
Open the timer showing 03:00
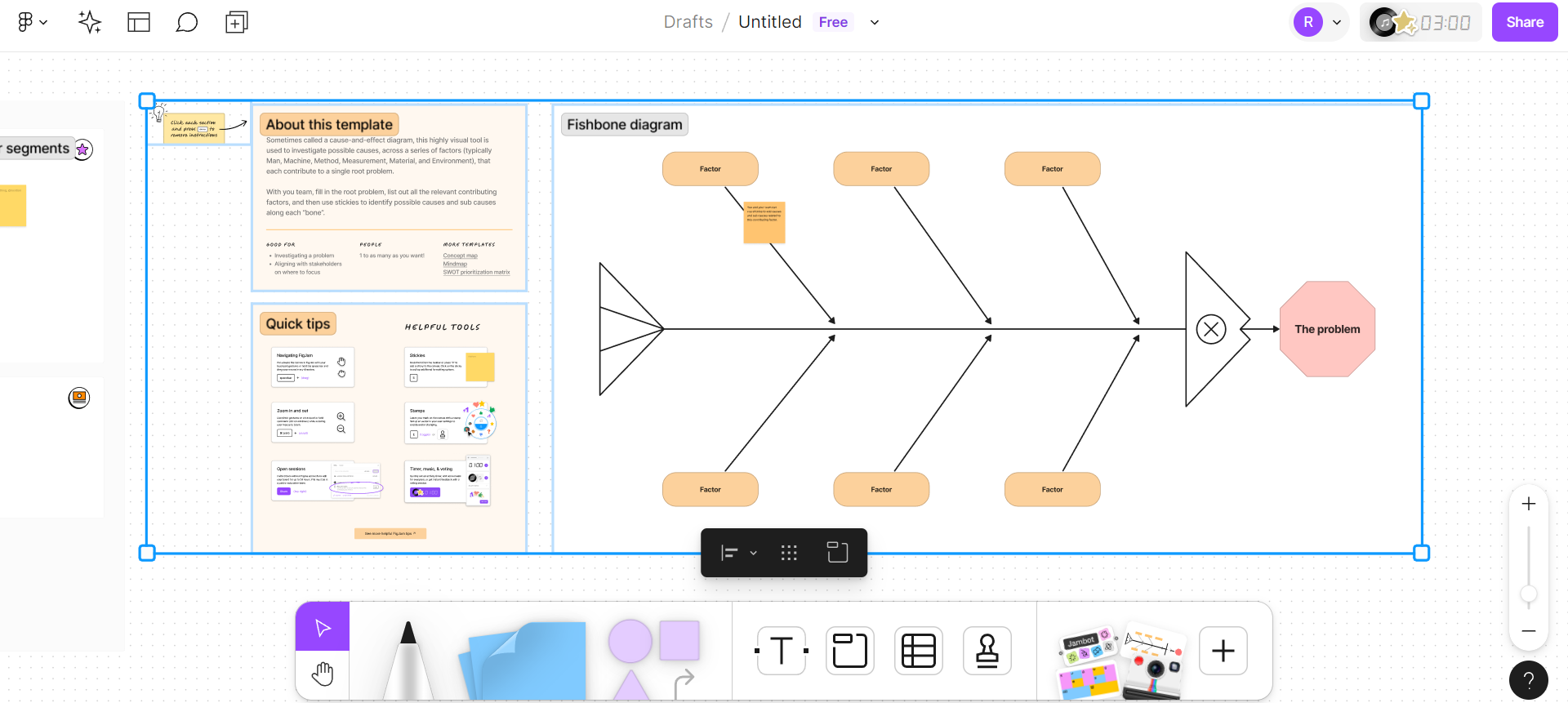1444,23
